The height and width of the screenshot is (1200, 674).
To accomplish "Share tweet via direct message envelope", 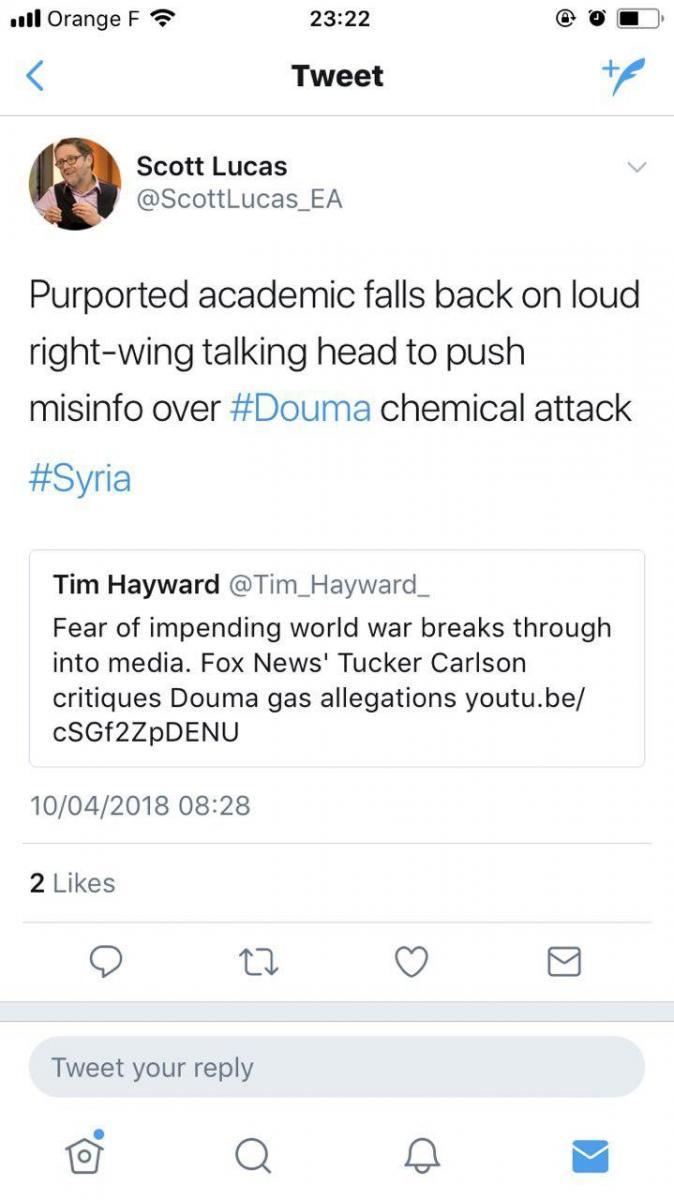I will pos(564,961).
